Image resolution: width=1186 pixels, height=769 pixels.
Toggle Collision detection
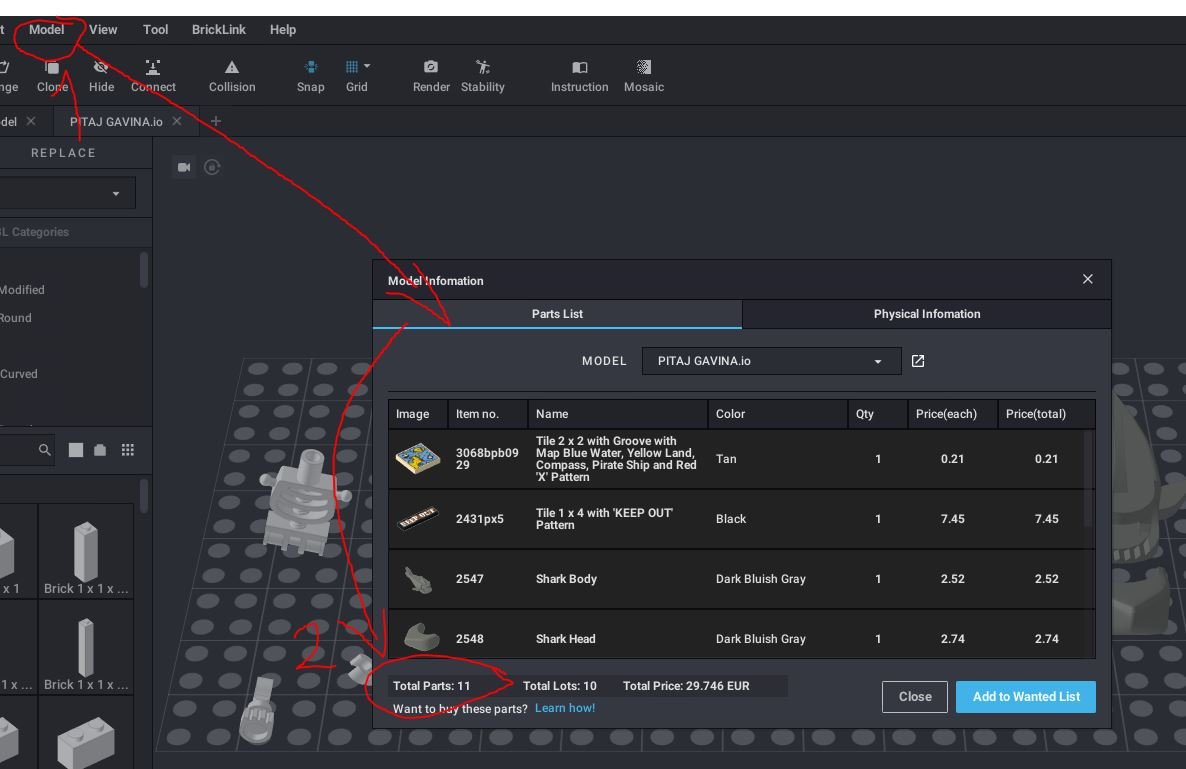coord(232,68)
